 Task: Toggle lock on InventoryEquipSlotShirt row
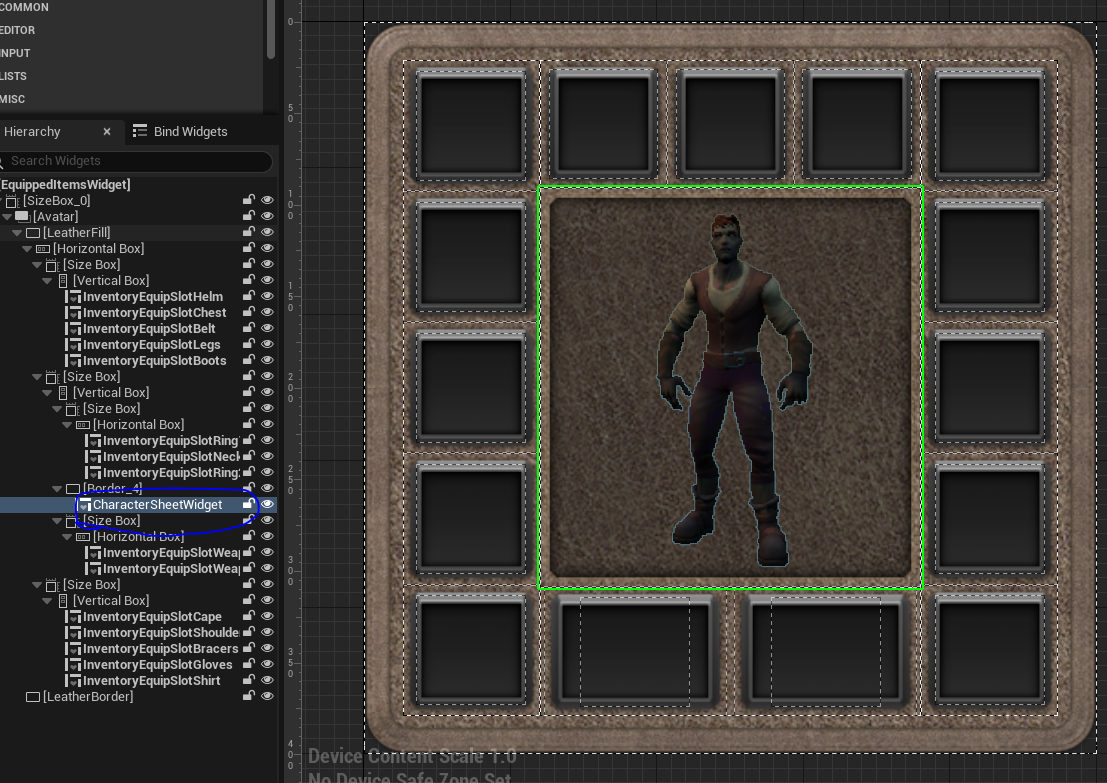(249, 681)
